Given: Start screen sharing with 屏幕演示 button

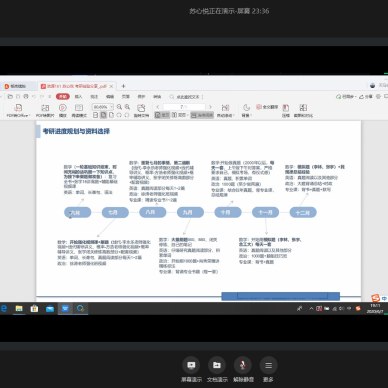Looking at the screenshot, I should pos(191,370).
